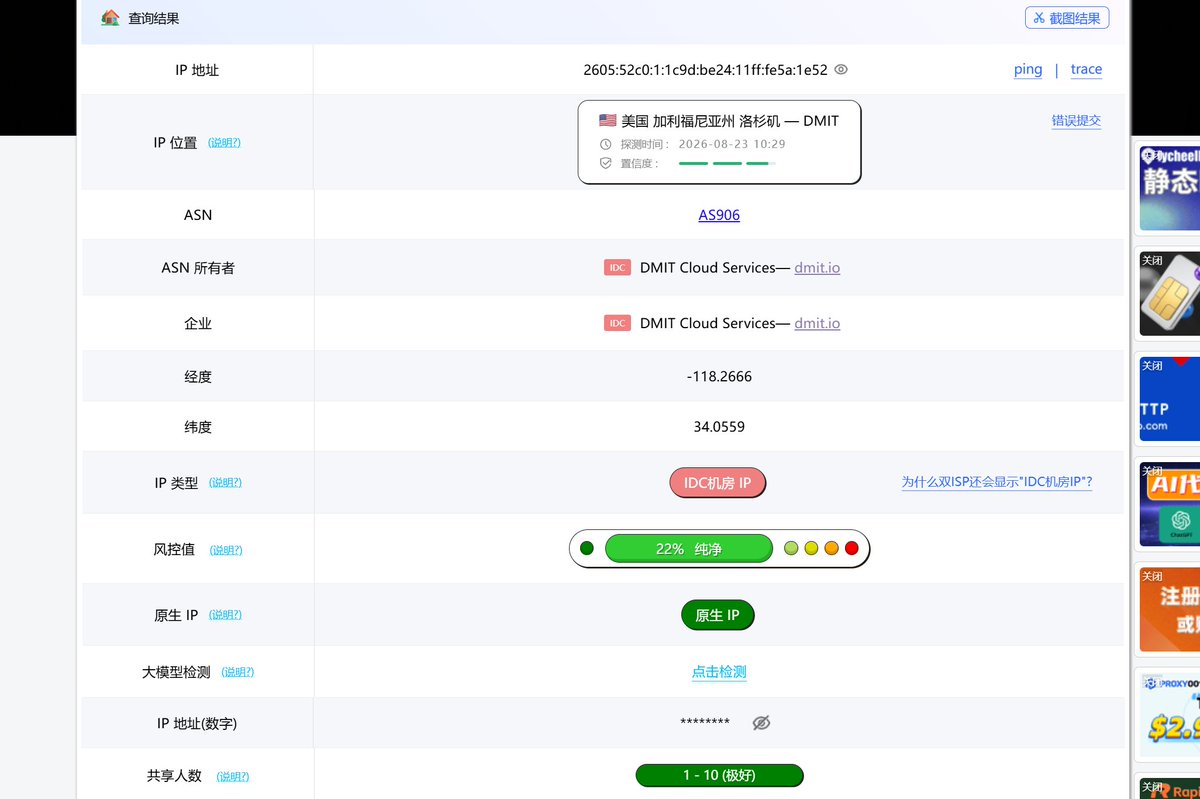Open the 说明? link beside 风控值
The width and height of the screenshot is (1200, 799).
point(226,550)
